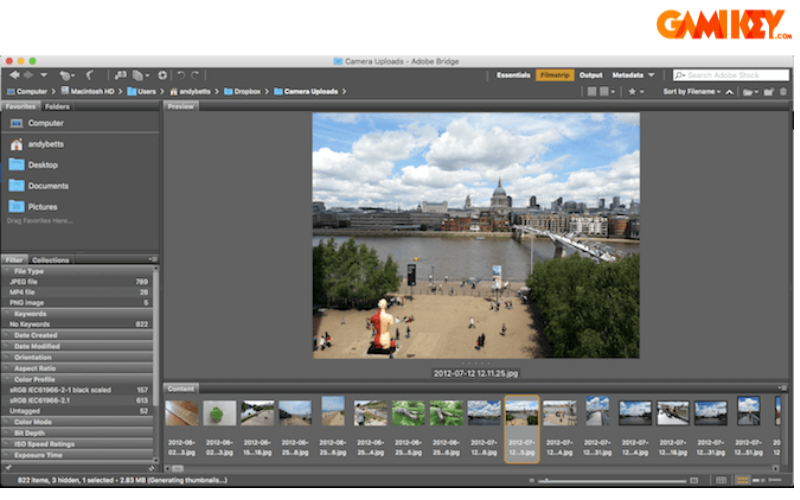Go back with the left arrow button
Image resolution: width=800 pixels, height=500 pixels.
[14, 75]
